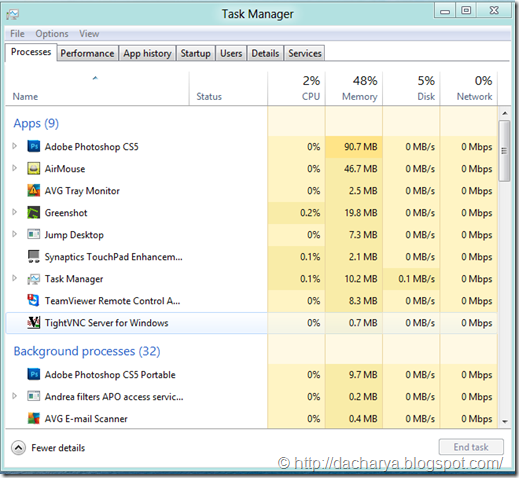Image resolution: width=519 pixels, height=478 pixels.
Task: Click Task Manager's 0.1 MB/s disk value
Action: coord(417,279)
